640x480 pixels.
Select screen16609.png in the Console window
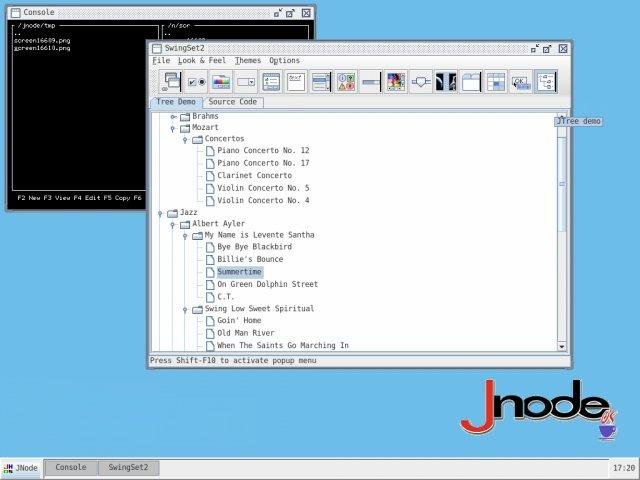tap(42, 40)
